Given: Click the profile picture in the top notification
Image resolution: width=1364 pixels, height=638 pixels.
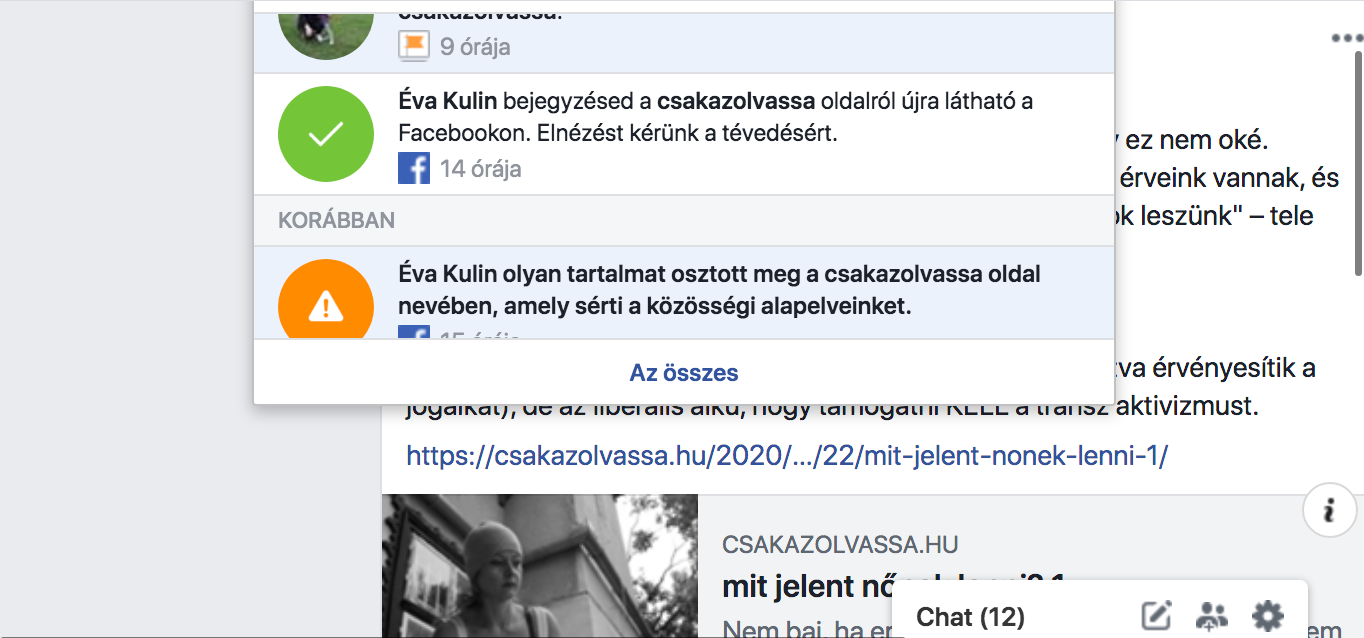Looking at the screenshot, I should [x=325, y=28].
